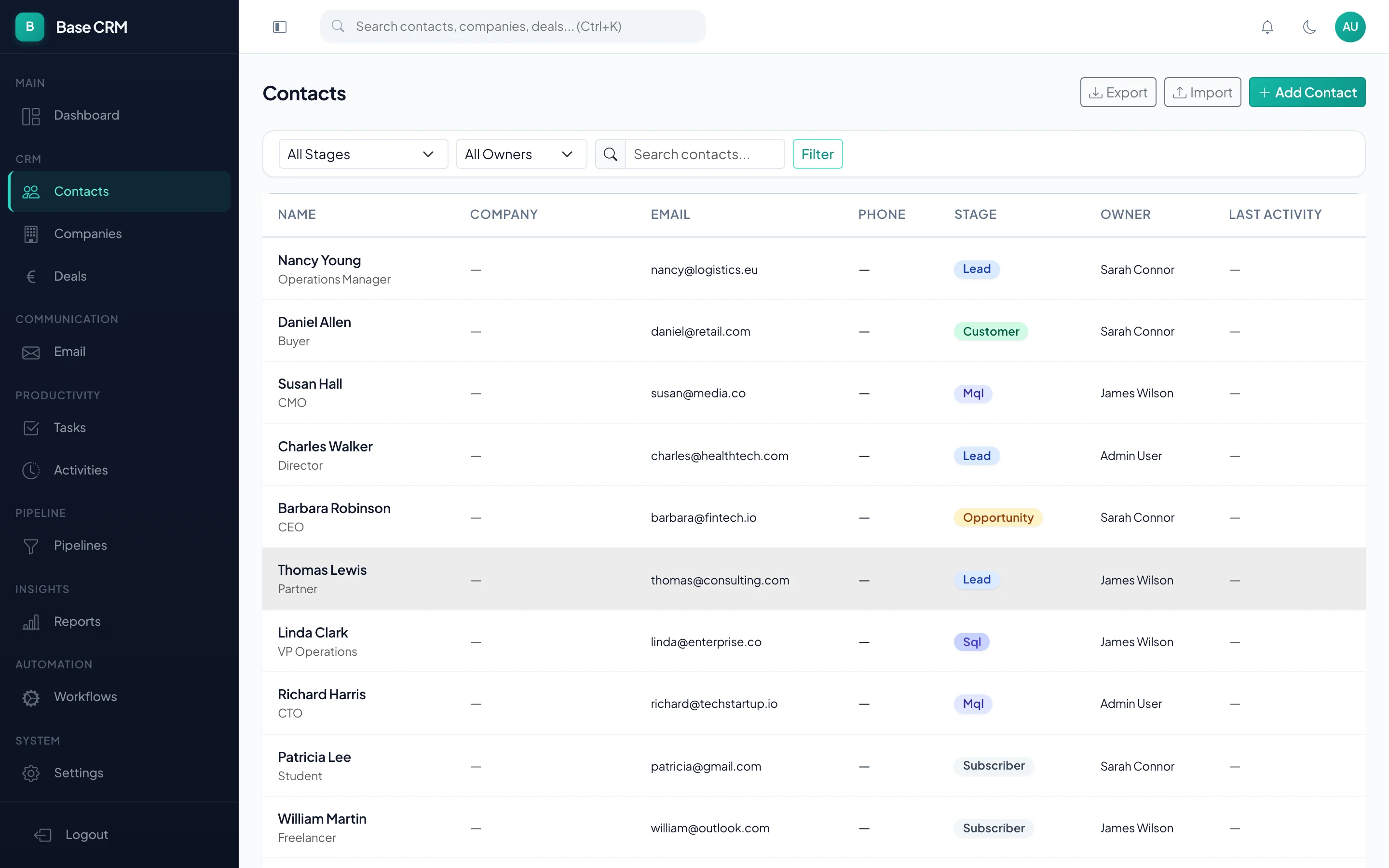Click the Search contacts input field
The image size is (1389, 868).
point(706,154)
